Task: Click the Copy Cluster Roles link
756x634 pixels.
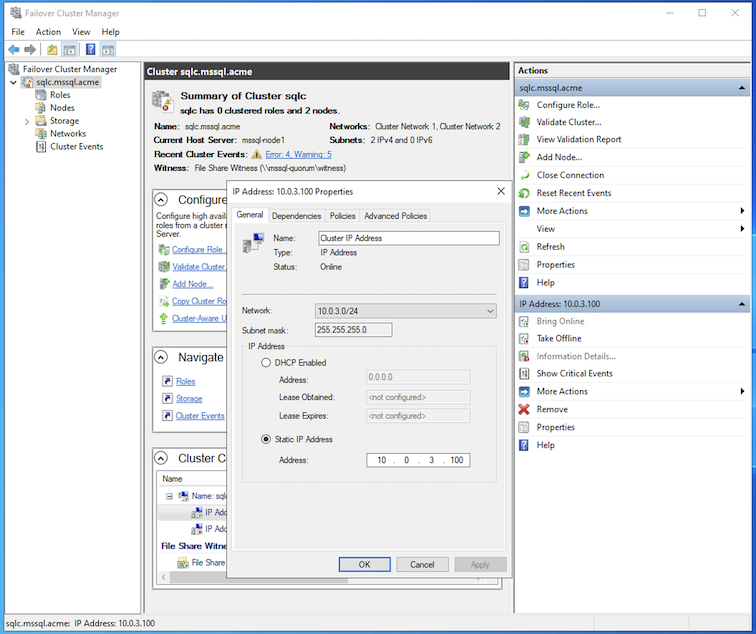Action: point(199,301)
